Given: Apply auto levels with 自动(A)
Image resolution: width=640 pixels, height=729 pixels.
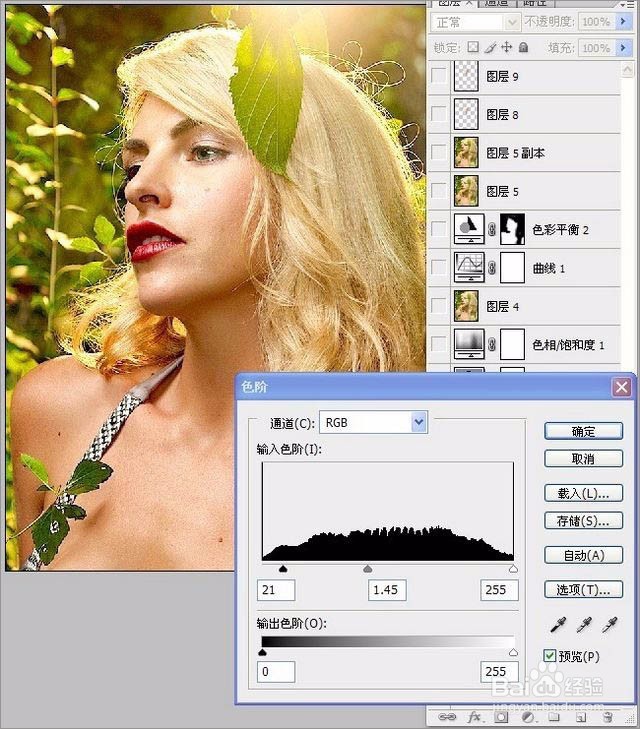Looking at the screenshot, I should coord(583,555).
